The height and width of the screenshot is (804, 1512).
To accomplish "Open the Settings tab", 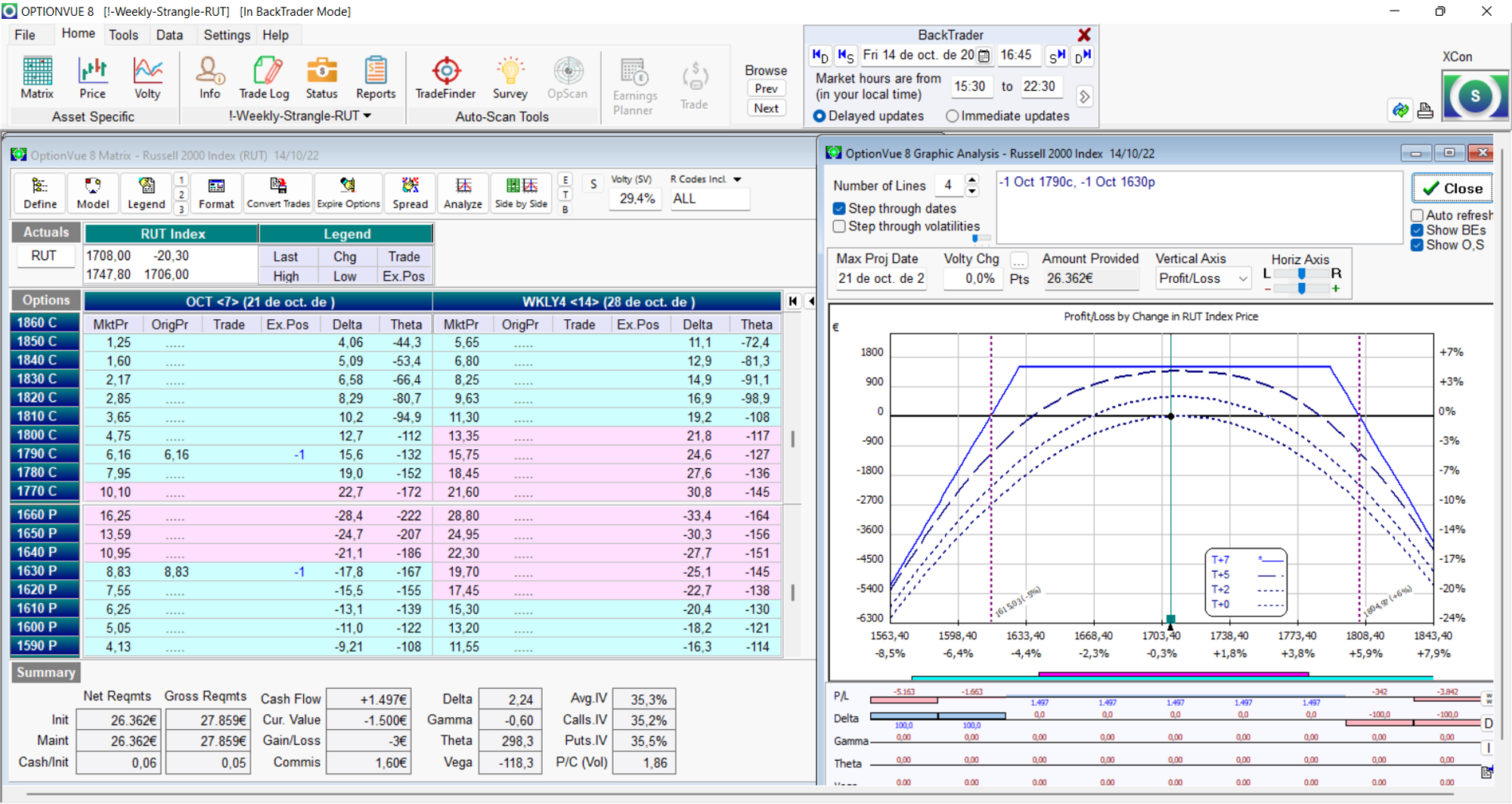I will 227,35.
